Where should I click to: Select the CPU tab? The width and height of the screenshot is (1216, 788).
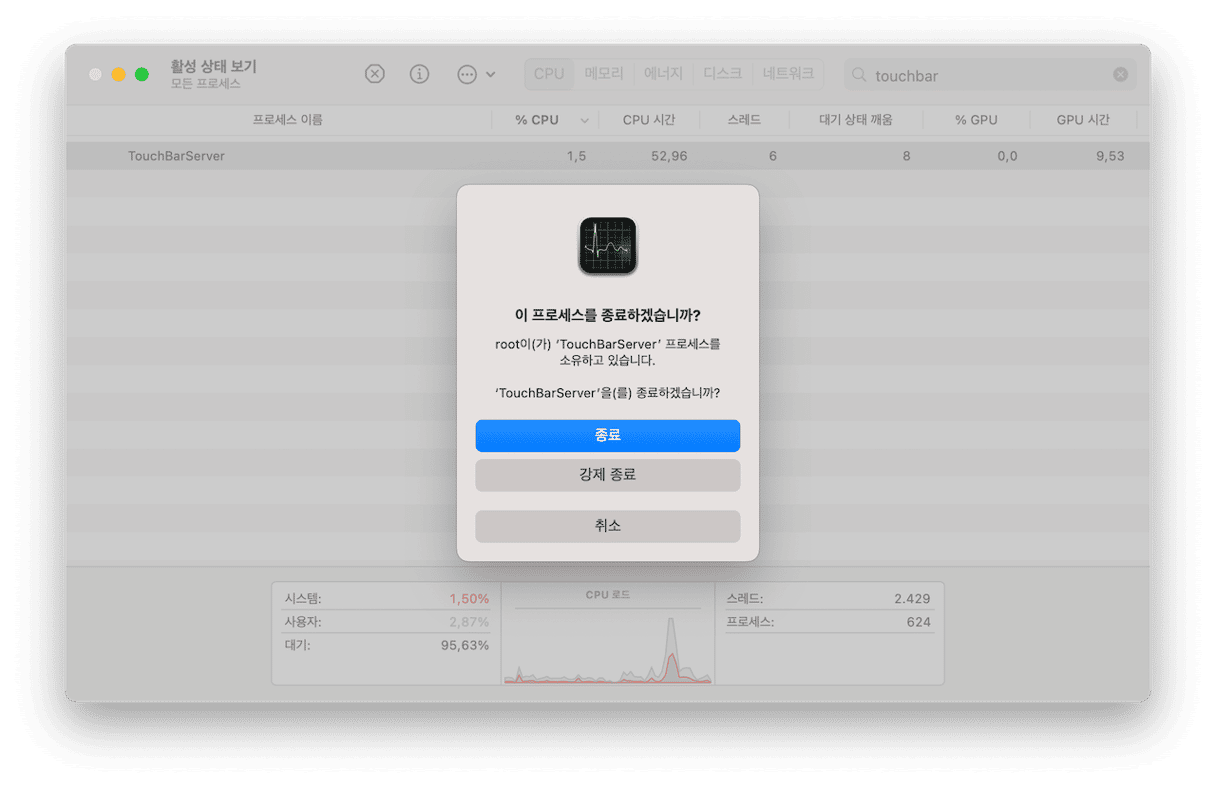(548, 74)
